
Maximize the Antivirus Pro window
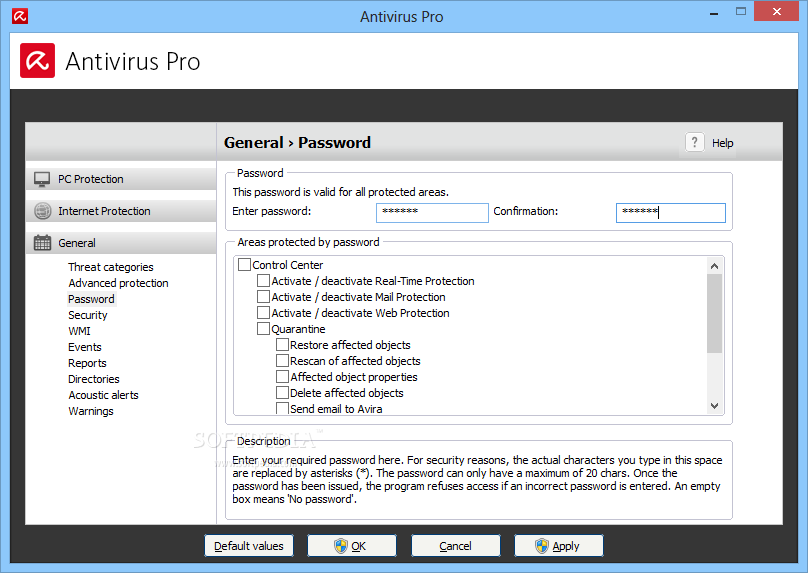point(741,11)
